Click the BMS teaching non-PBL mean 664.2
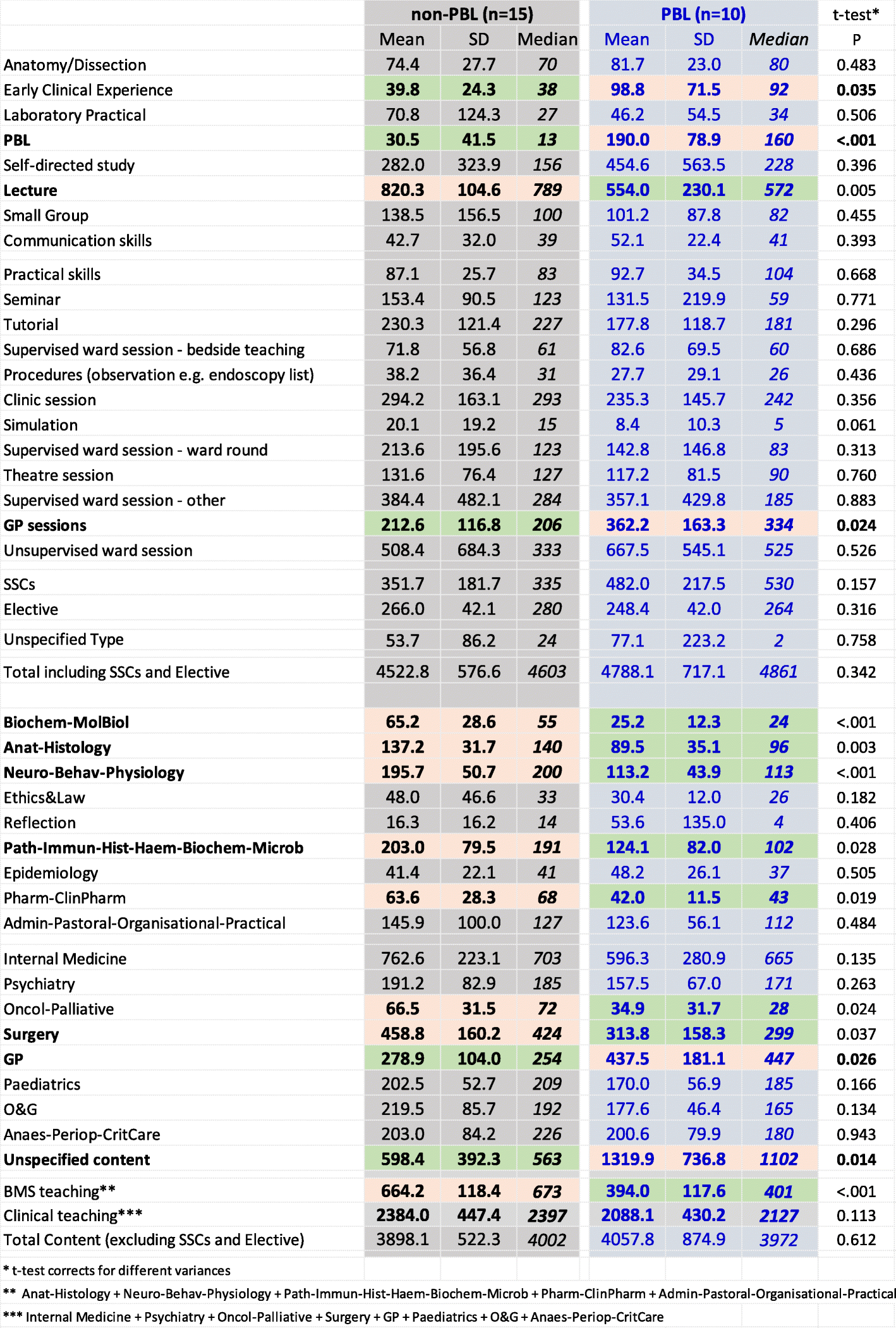896x1328 pixels. (403, 1191)
